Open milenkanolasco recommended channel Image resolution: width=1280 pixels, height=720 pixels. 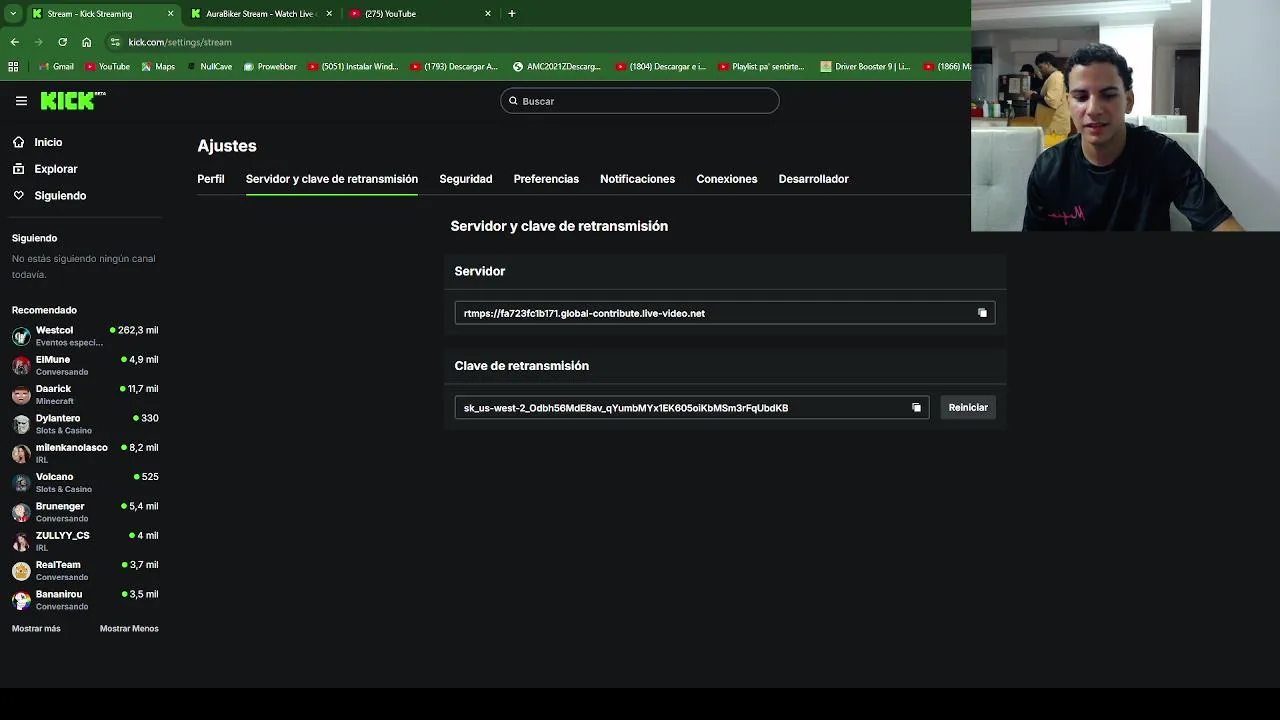pos(85,453)
